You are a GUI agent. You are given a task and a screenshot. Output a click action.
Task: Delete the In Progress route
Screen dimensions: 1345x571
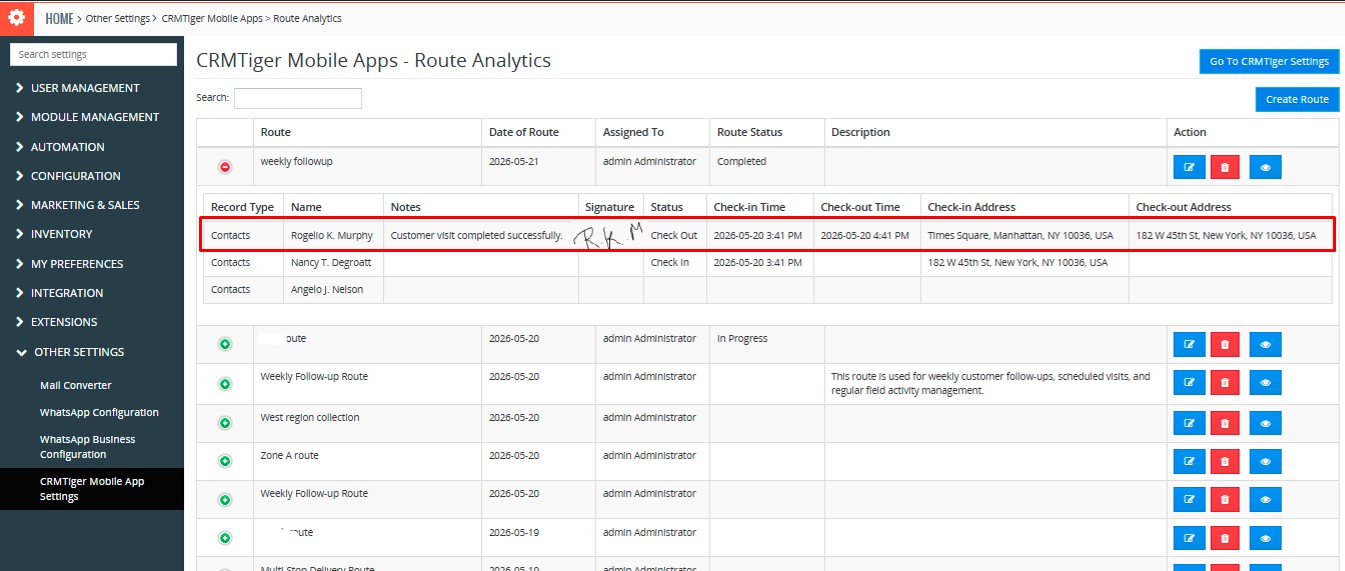click(x=1226, y=345)
